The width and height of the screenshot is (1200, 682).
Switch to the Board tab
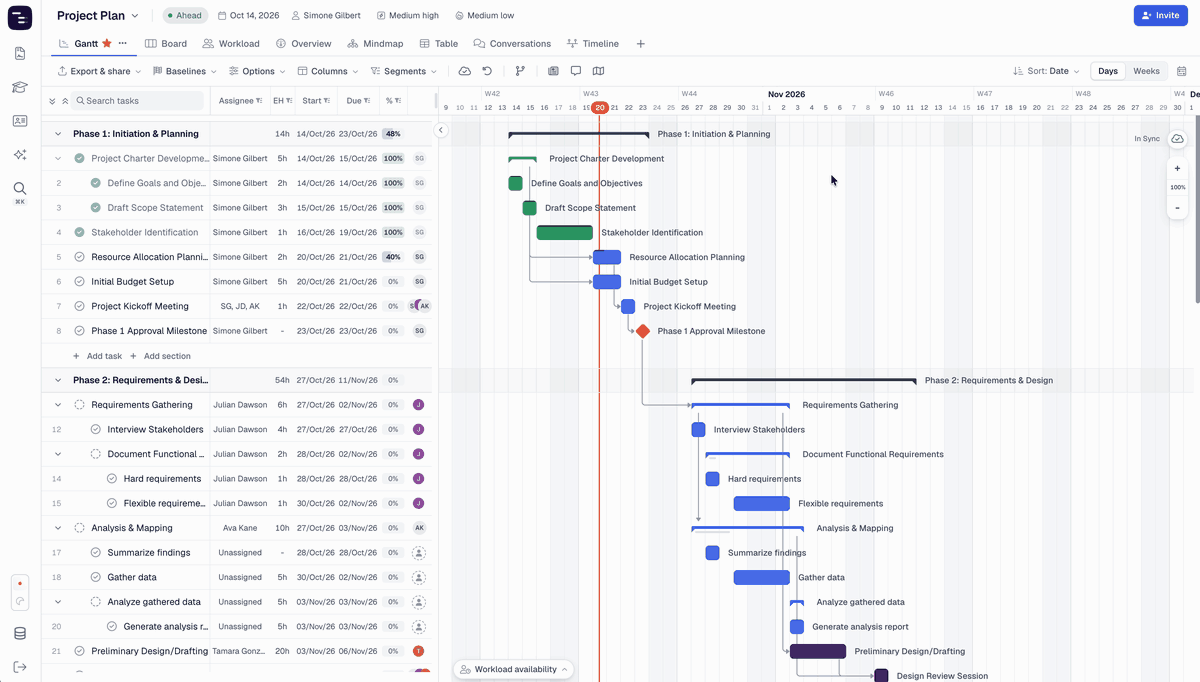166,44
